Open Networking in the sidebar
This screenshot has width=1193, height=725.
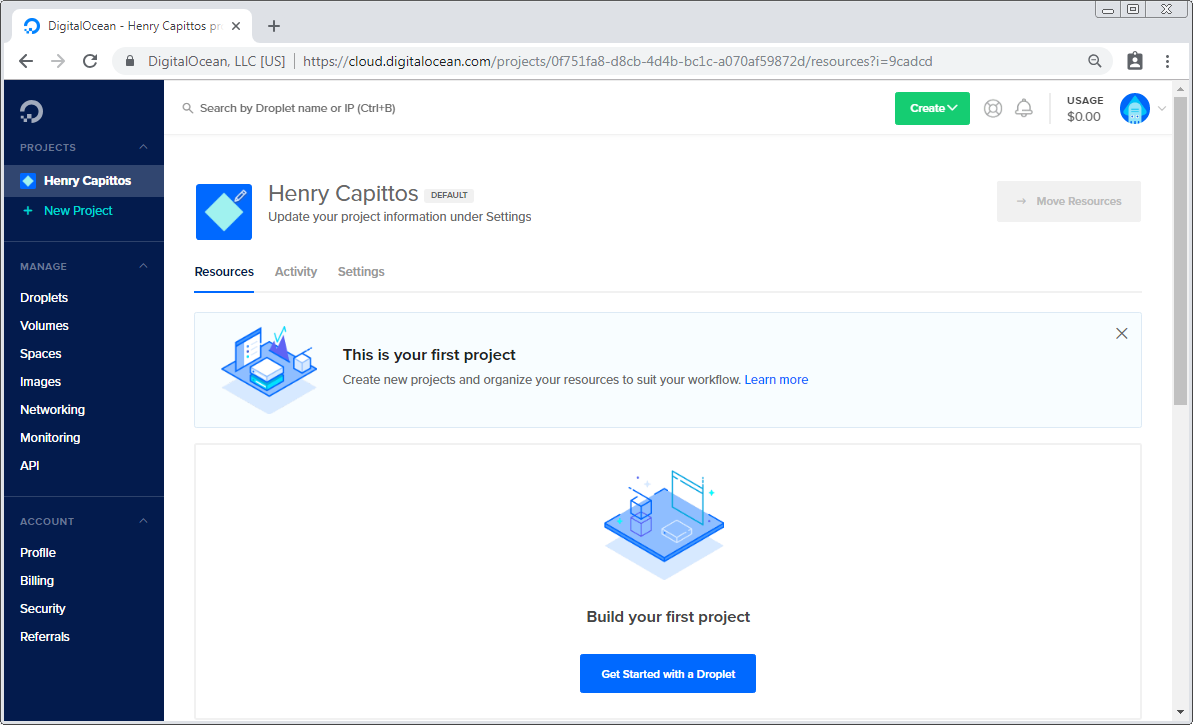[x=52, y=409]
